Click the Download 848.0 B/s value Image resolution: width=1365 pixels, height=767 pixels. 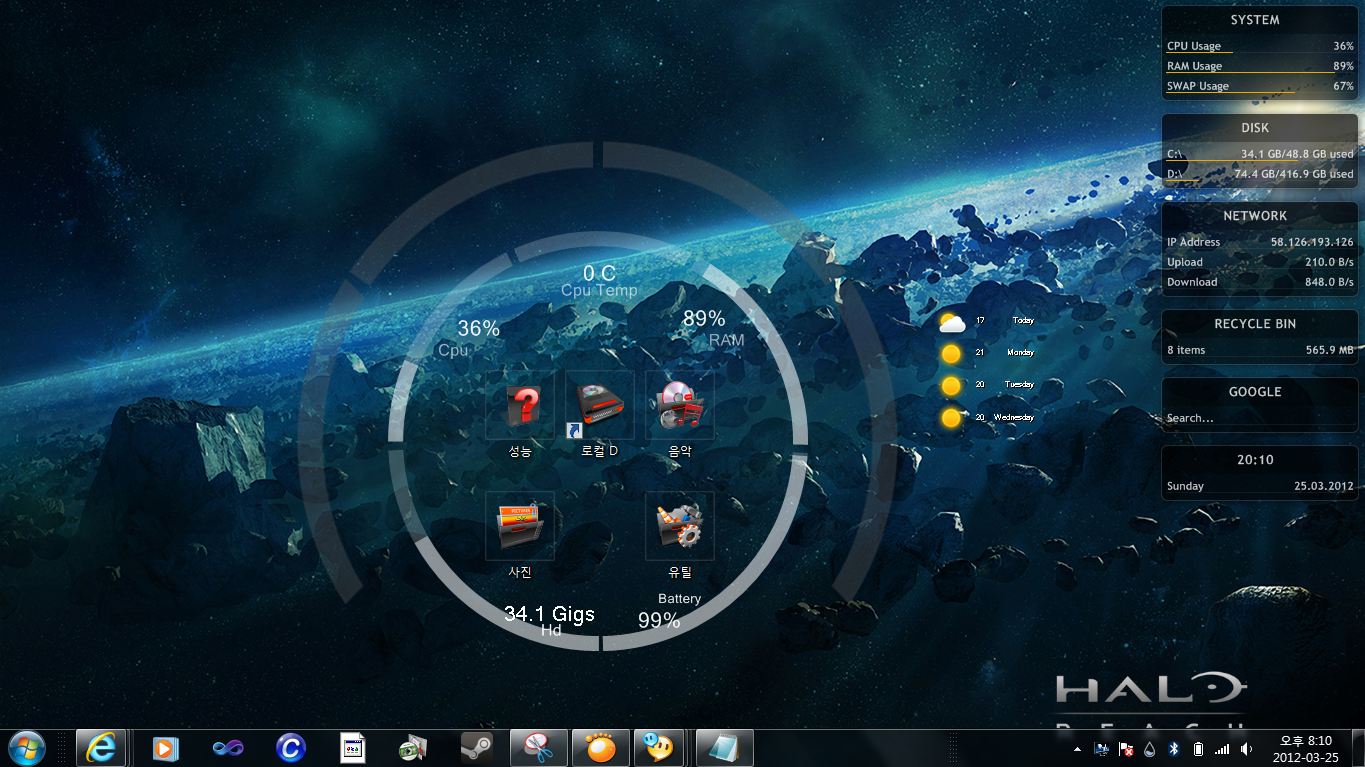(x=1329, y=282)
